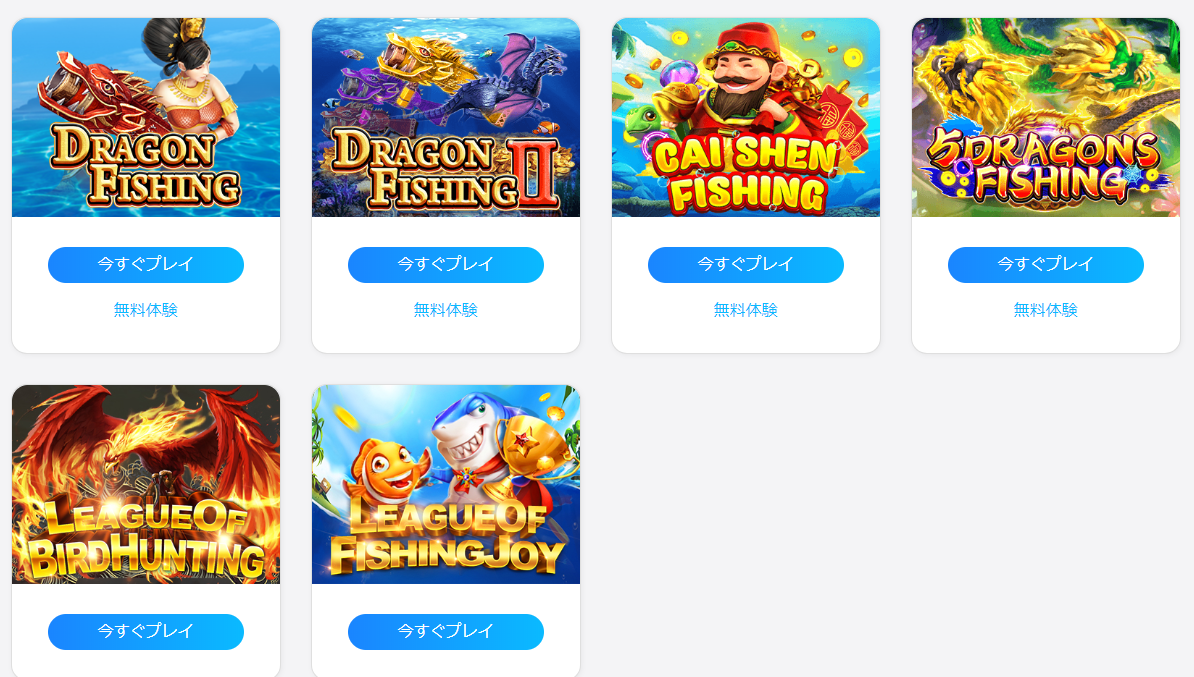Click the Dragon Fishing II title logo
The height and width of the screenshot is (677, 1194).
(x=447, y=170)
